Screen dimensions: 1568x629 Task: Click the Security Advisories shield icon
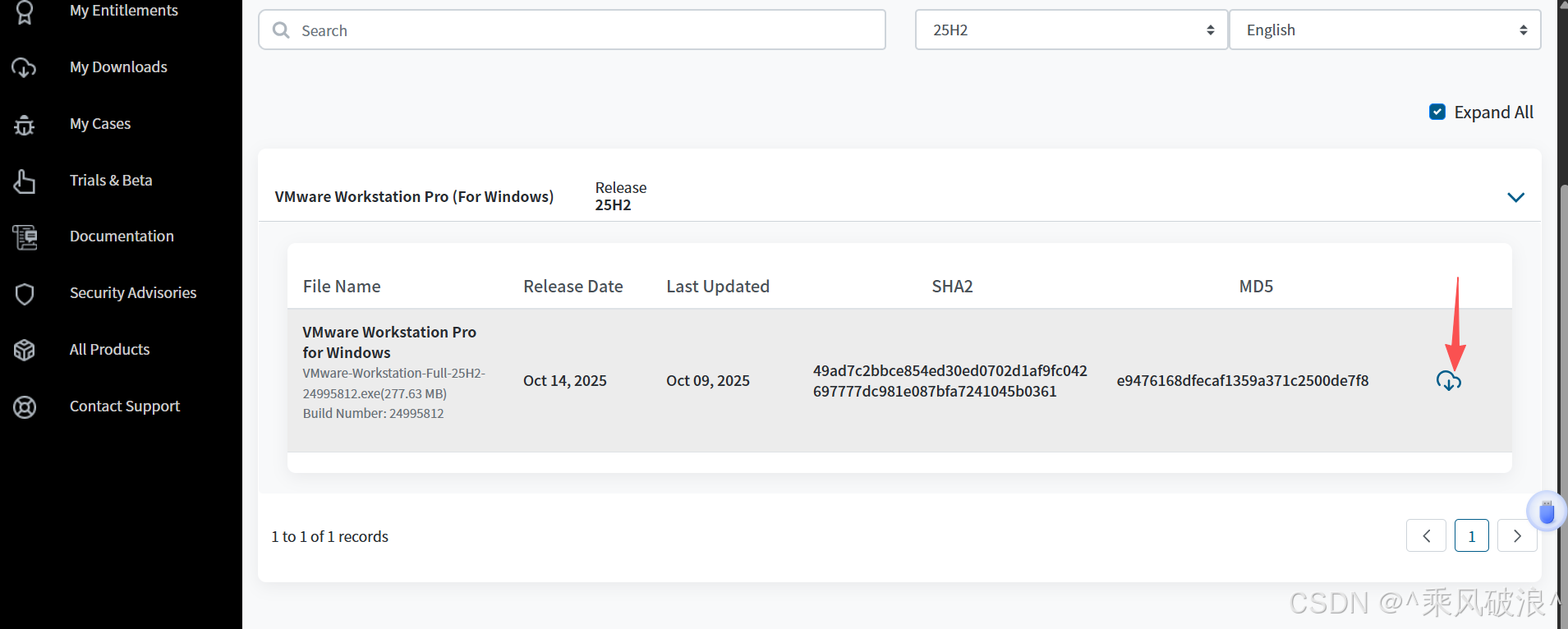pos(25,294)
